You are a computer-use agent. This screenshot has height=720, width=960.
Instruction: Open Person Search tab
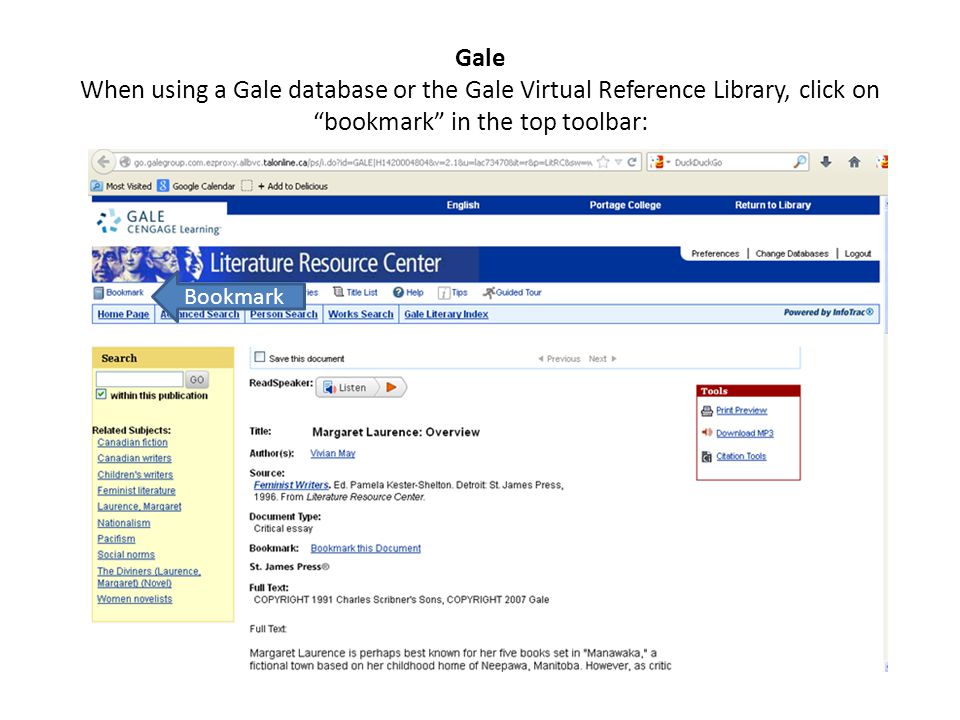point(283,314)
